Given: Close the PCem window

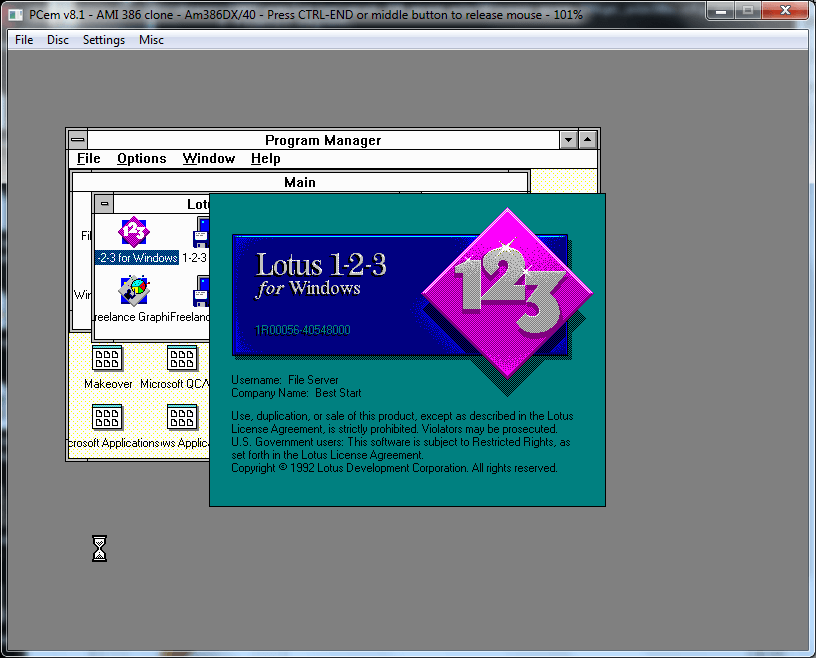Looking at the screenshot, I should 785,10.
